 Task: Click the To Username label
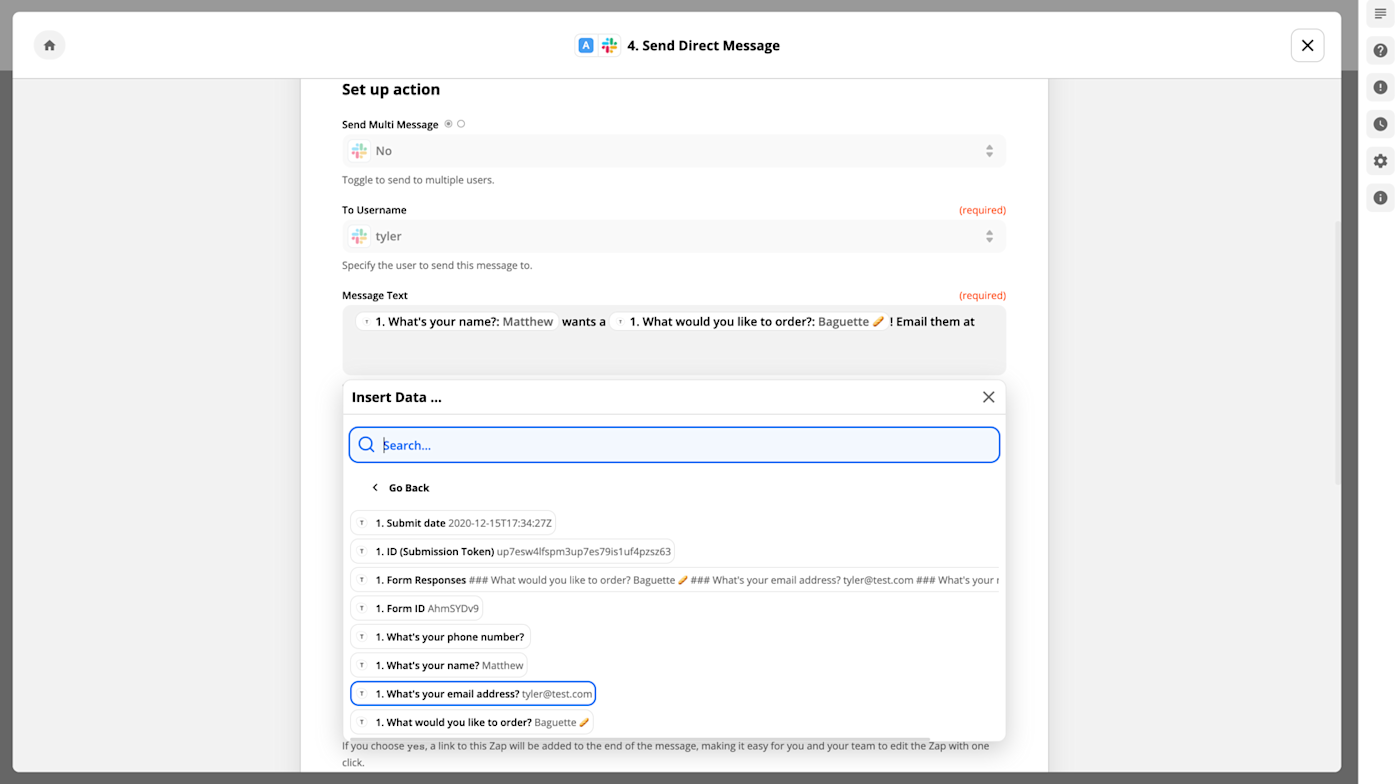pos(374,210)
